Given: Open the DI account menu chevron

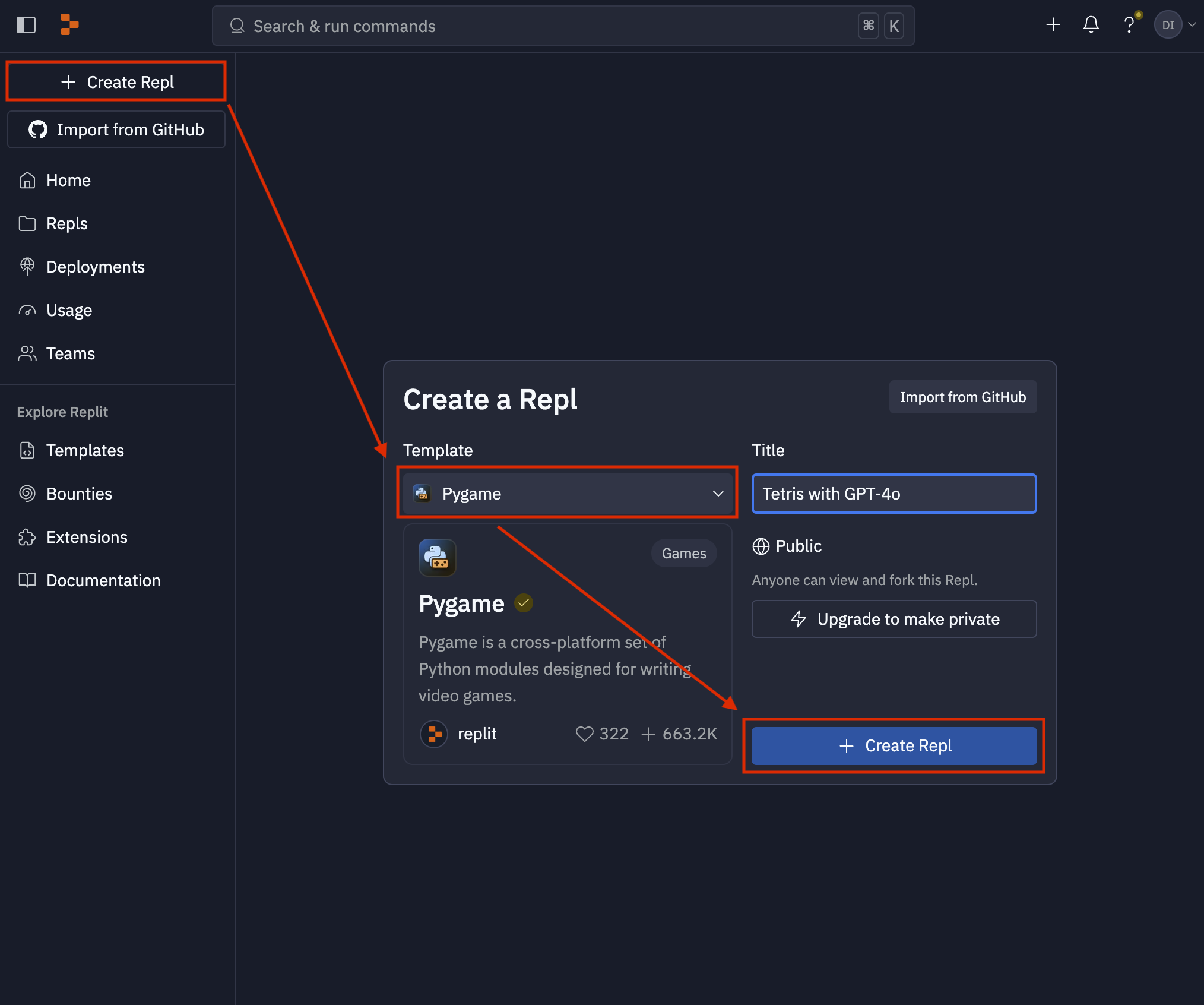Looking at the screenshot, I should coord(1192,25).
